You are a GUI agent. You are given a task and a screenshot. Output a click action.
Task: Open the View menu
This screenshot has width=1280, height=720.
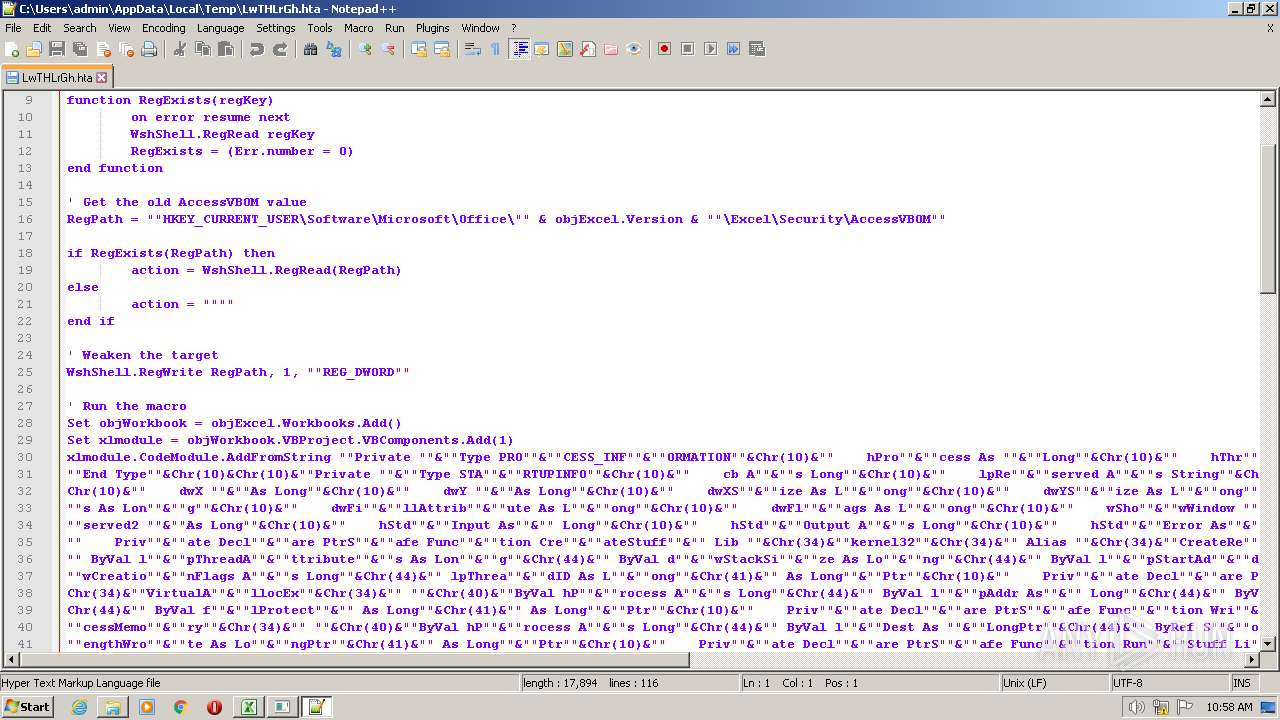[x=119, y=28]
